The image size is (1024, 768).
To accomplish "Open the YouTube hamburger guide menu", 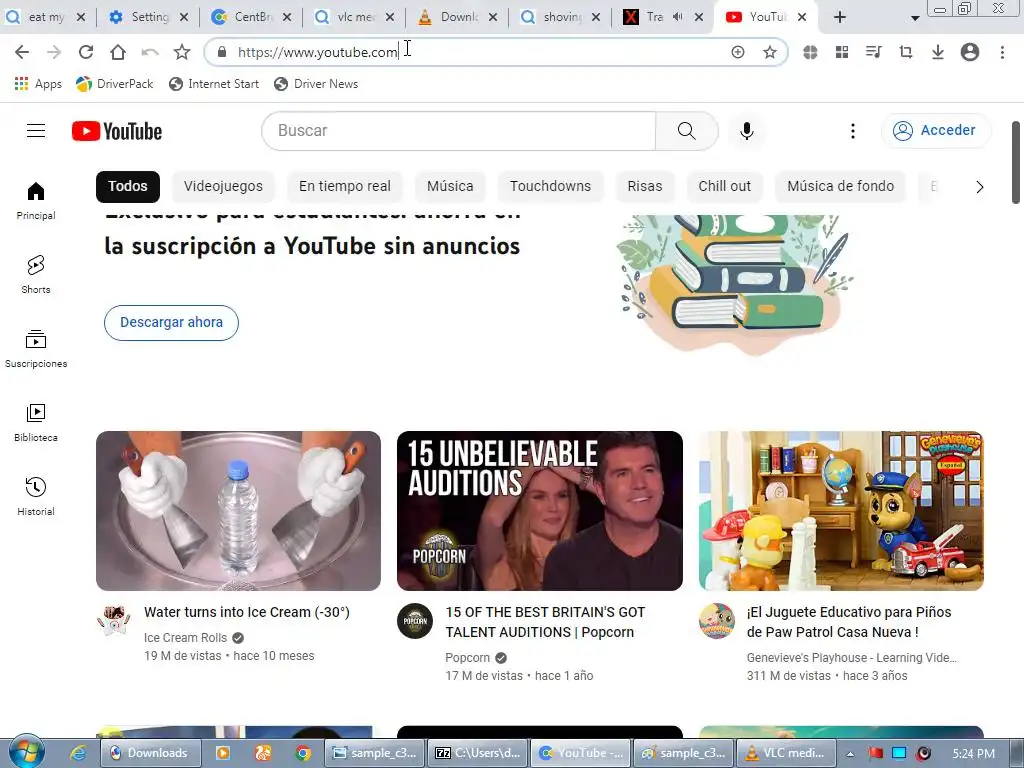I will pyautogui.click(x=36, y=131).
